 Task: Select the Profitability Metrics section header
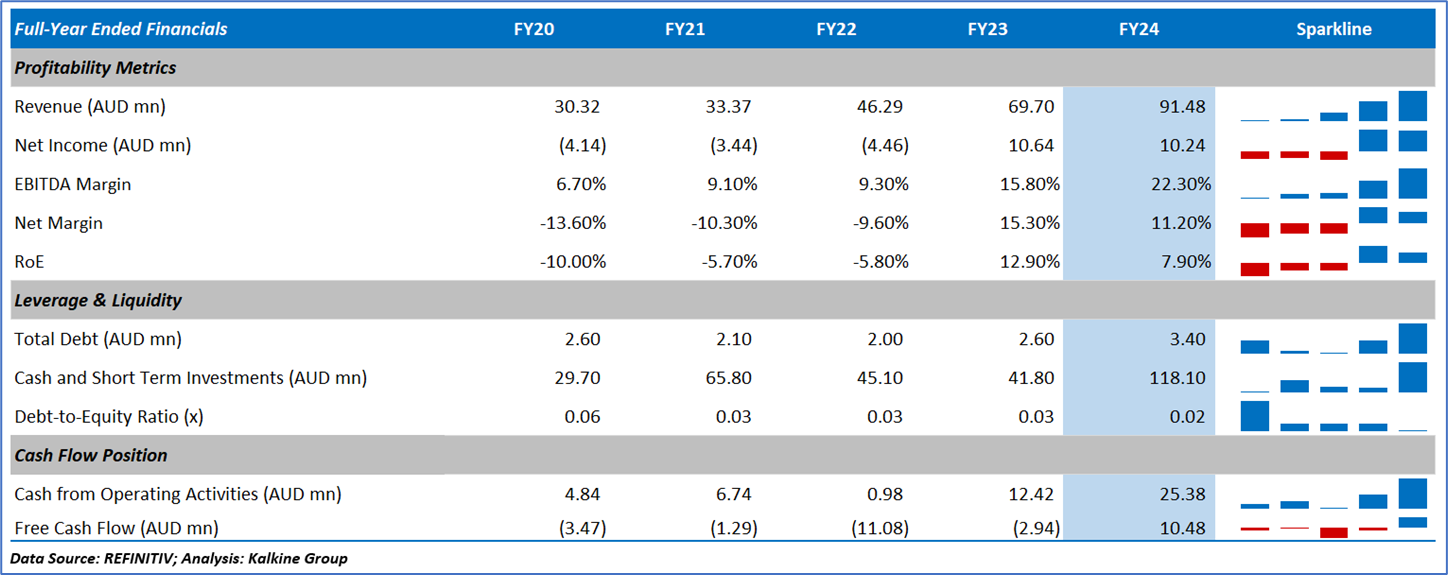[x=95, y=68]
